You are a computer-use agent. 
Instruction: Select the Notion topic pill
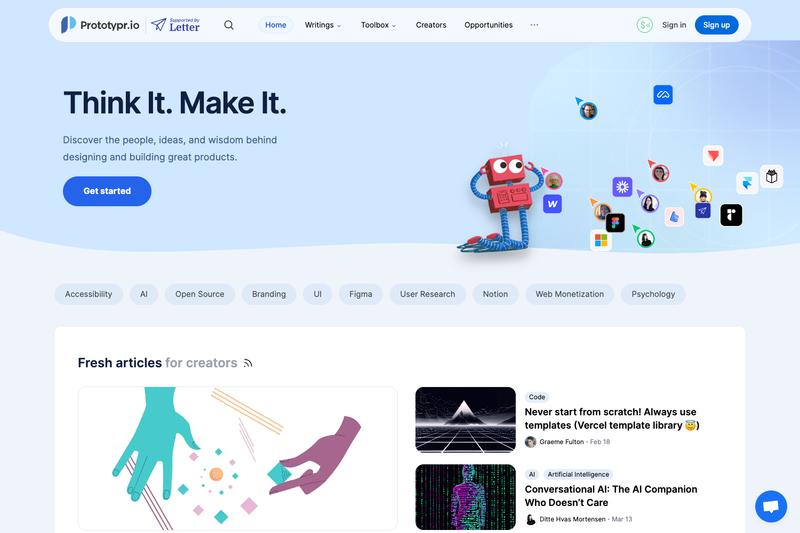[x=495, y=294]
